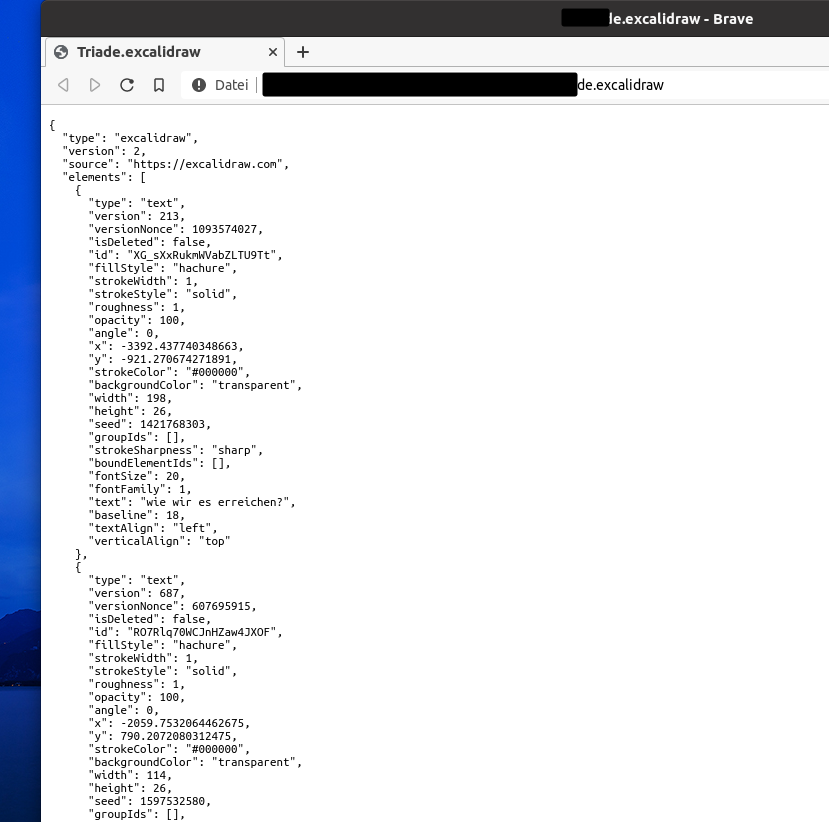Click the globe favicon on the tab
The width and height of the screenshot is (829, 822).
[61, 52]
